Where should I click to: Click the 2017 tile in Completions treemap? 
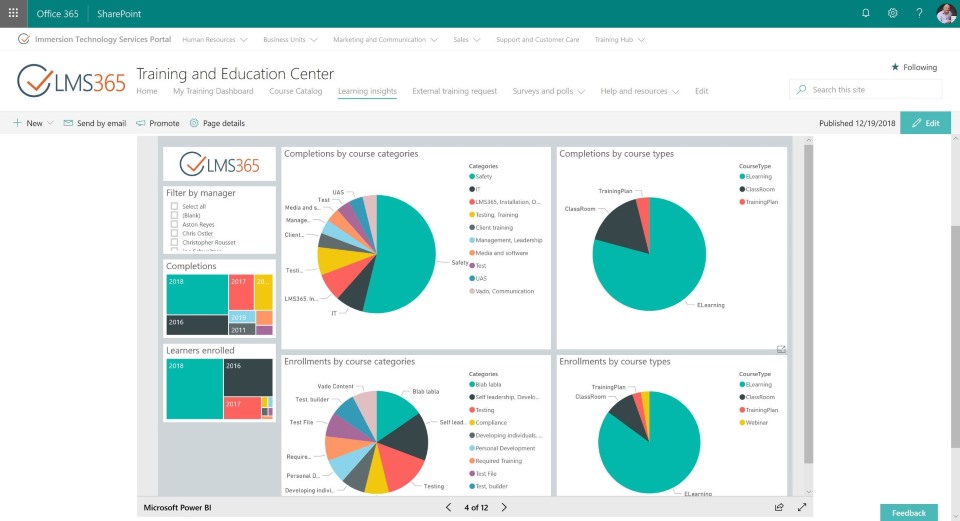tap(241, 292)
